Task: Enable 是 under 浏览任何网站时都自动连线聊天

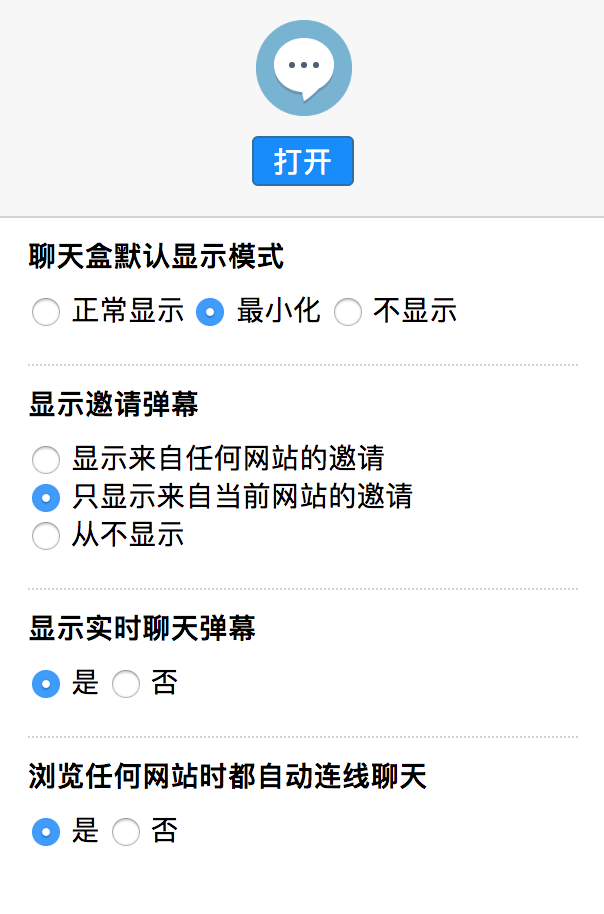Action: point(46,831)
